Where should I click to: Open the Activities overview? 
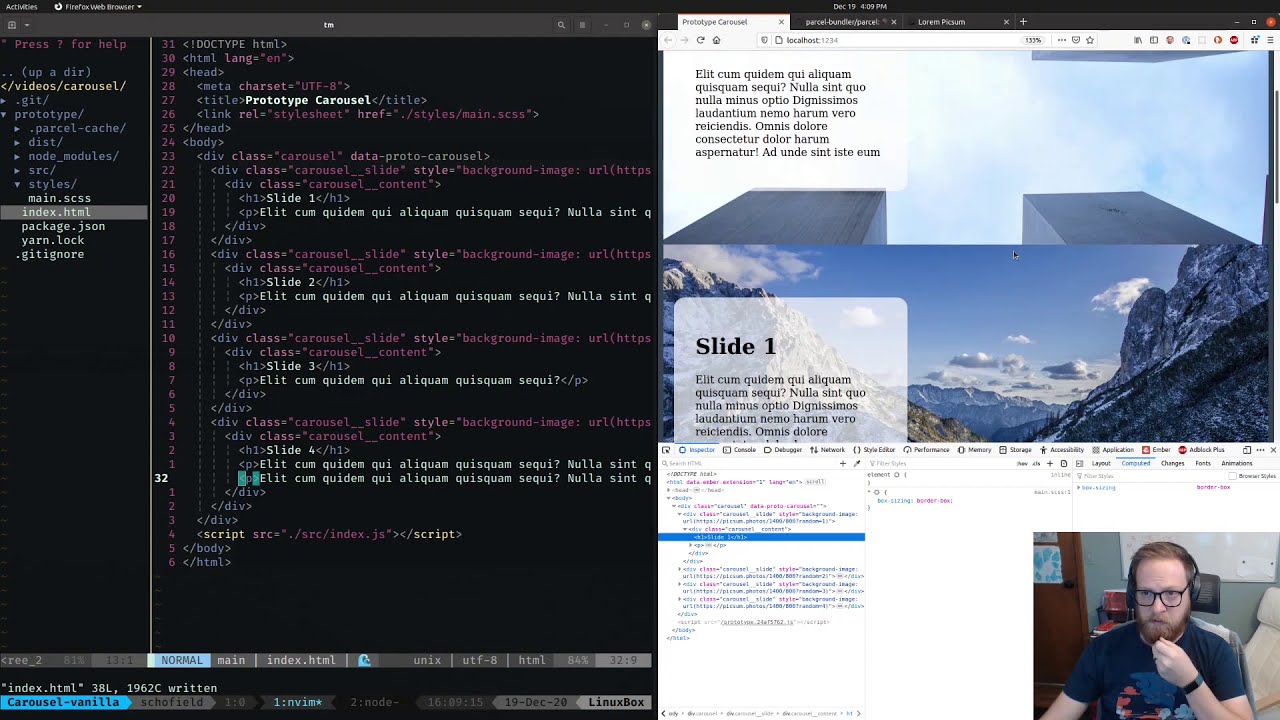point(21,7)
